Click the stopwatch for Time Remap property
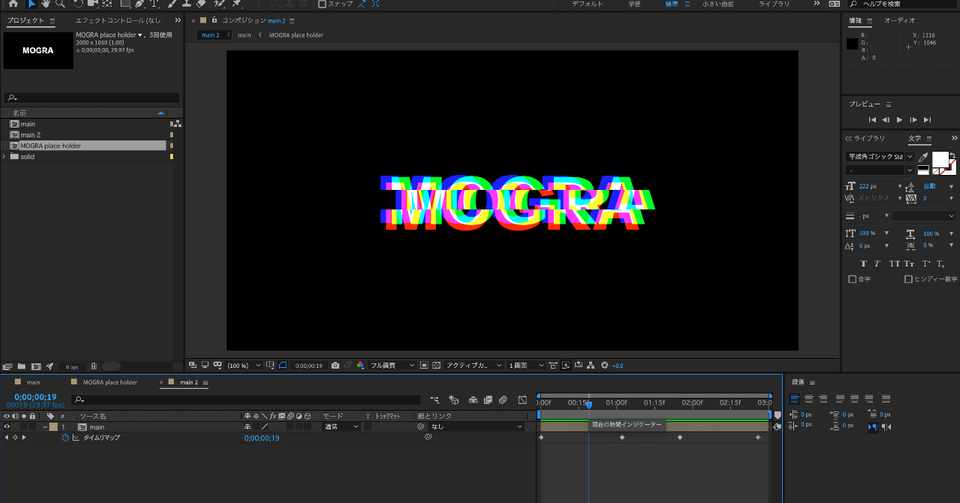The image size is (960, 503). pyautogui.click(x=66, y=438)
